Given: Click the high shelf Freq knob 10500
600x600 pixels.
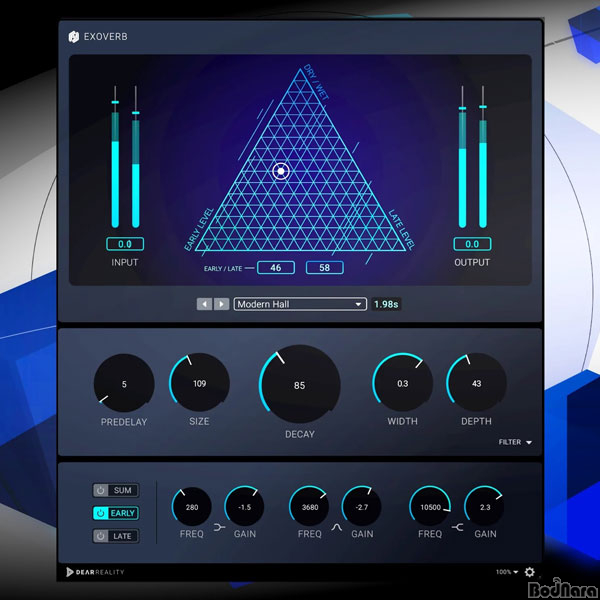Looking at the screenshot, I should (430, 507).
